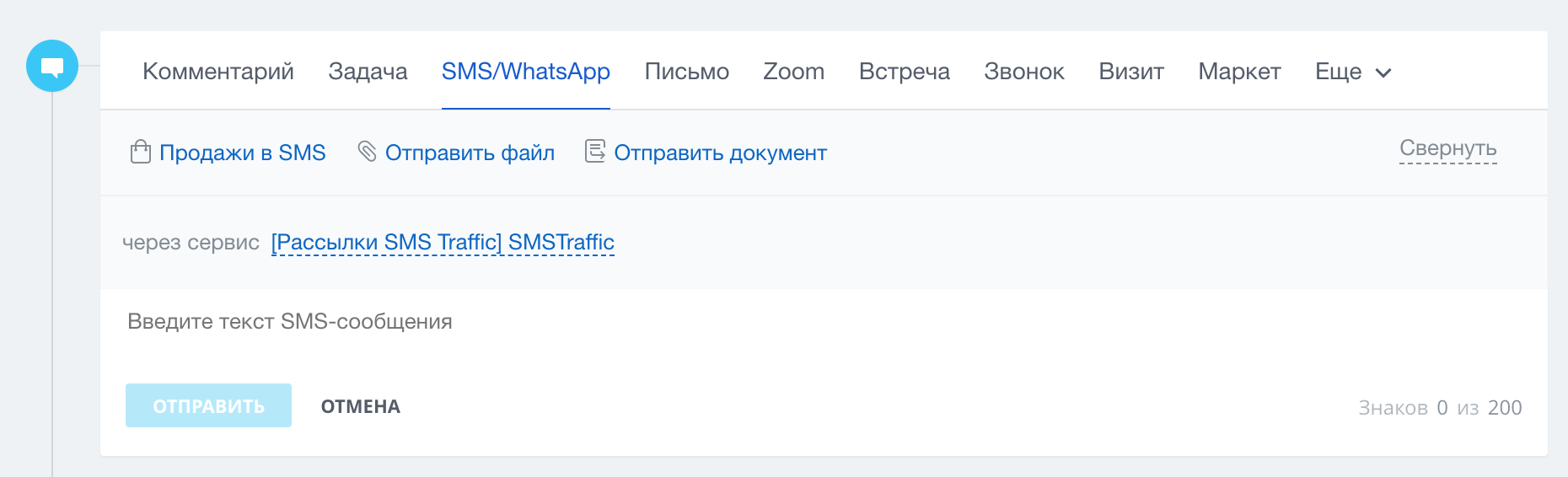Expand the Еще dropdown chevron
The width and height of the screenshot is (1568, 477).
point(1383,72)
